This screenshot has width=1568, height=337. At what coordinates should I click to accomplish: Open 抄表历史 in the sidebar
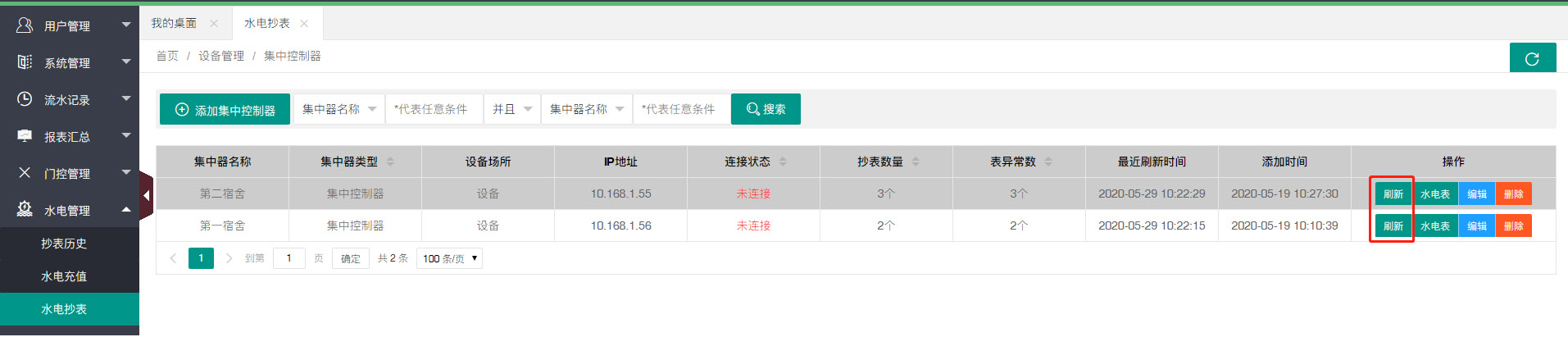pyautogui.click(x=64, y=244)
